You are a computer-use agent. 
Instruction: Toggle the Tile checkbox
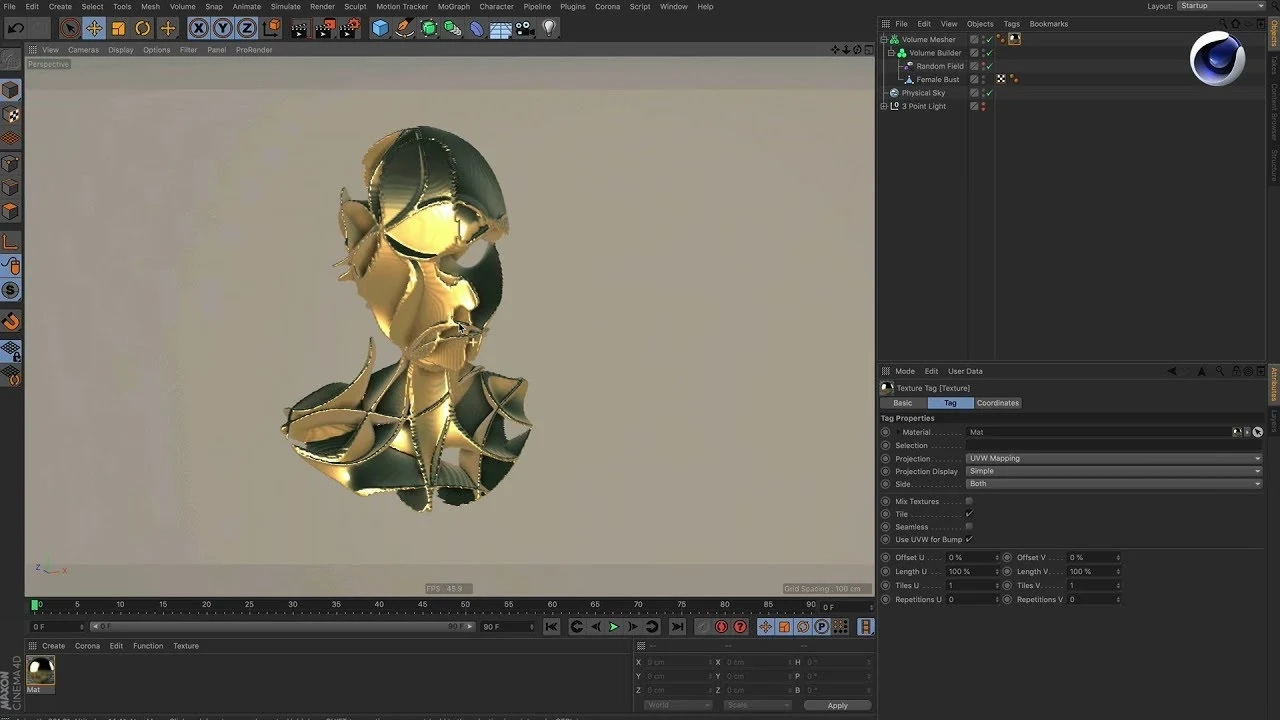(x=970, y=514)
